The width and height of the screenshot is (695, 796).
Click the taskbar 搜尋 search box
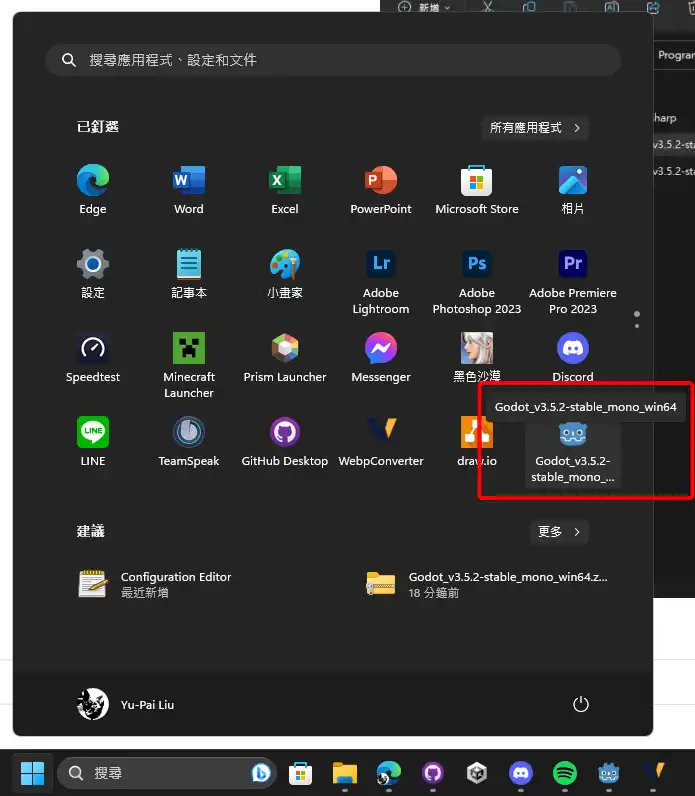pos(167,773)
